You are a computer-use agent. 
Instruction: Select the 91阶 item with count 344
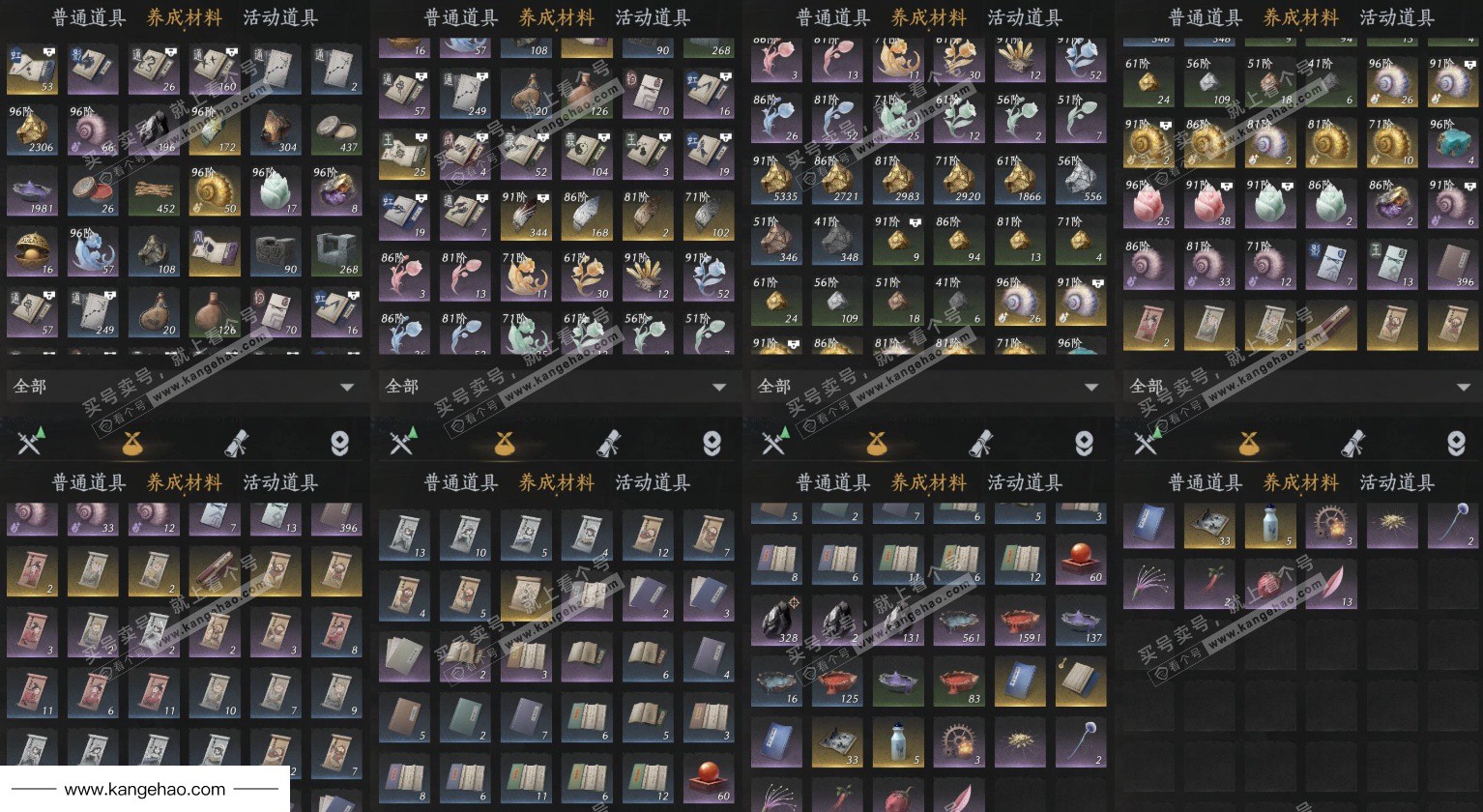526,216
